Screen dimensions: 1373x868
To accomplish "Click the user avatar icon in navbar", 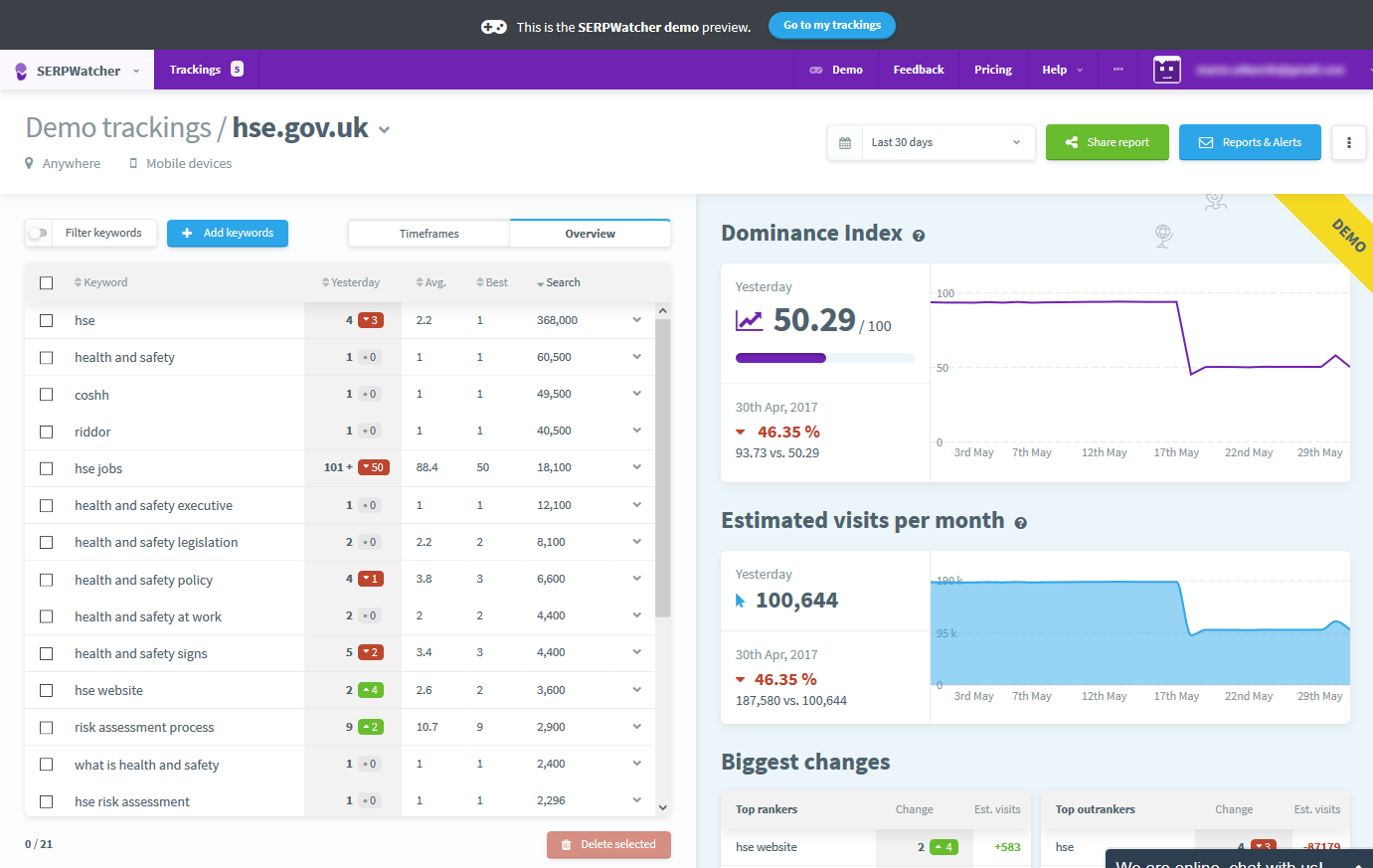I will pos(1166,70).
